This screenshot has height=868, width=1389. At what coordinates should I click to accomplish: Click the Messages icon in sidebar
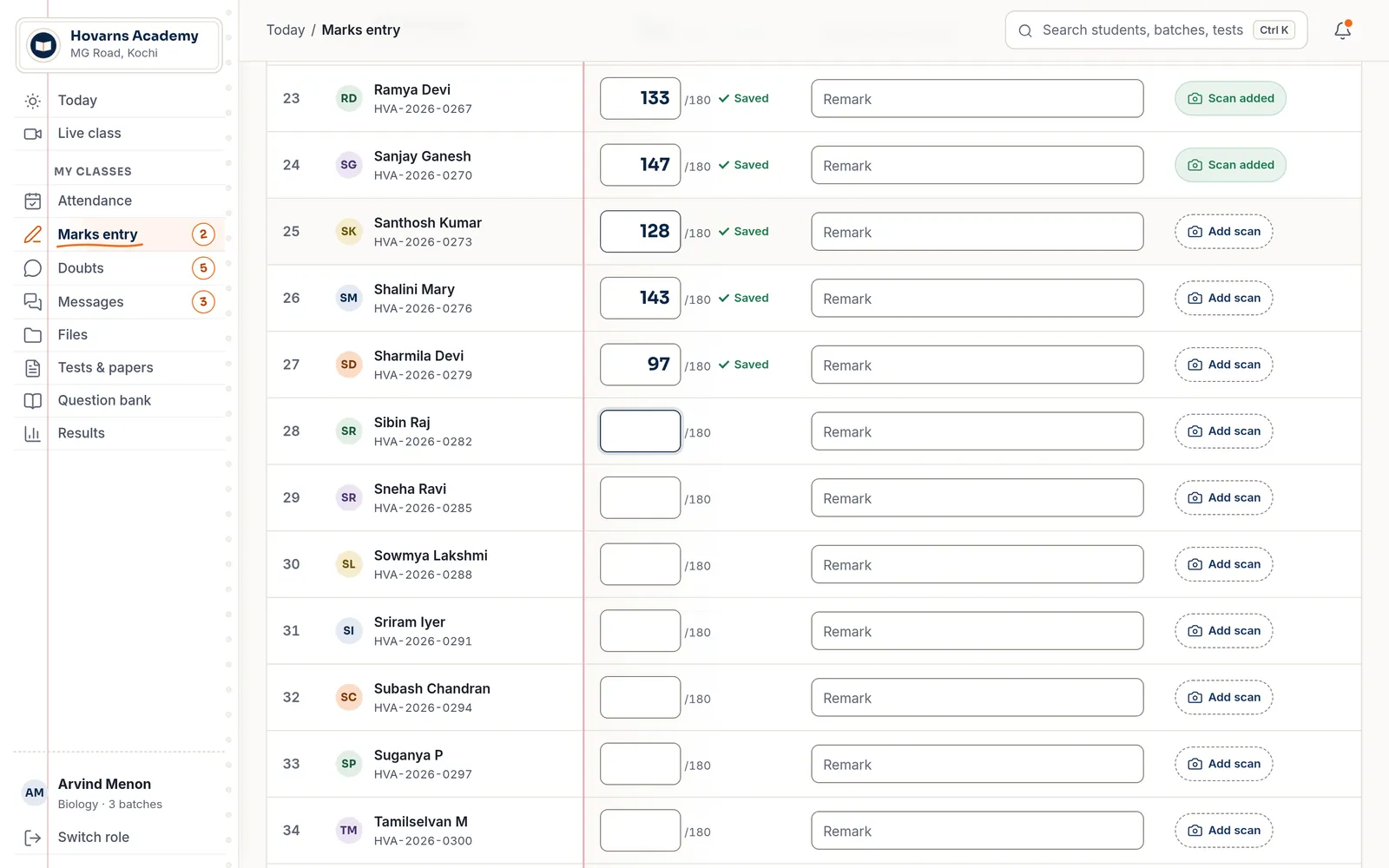33,302
